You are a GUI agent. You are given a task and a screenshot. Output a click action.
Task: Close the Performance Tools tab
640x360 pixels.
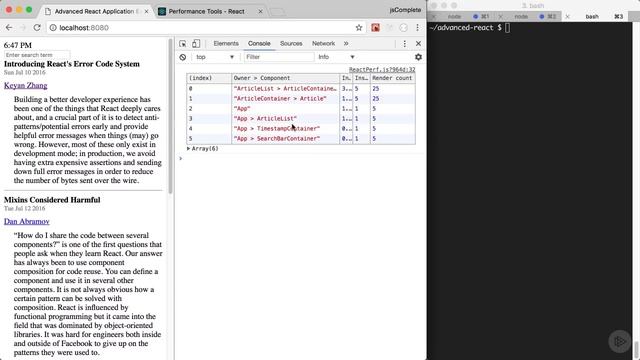tap(260, 11)
